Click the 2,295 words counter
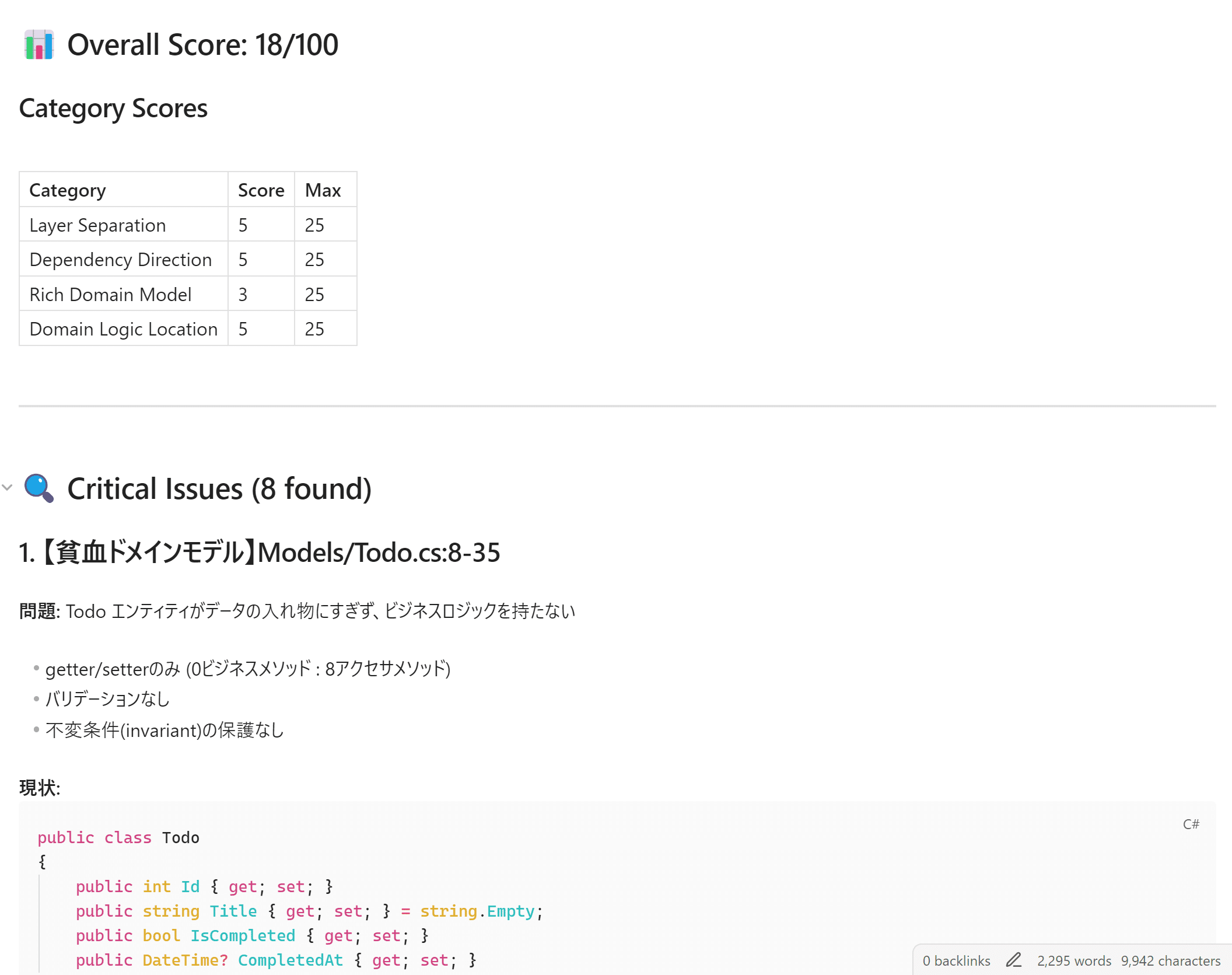The width and height of the screenshot is (1232, 975). [x=1073, y=960]
